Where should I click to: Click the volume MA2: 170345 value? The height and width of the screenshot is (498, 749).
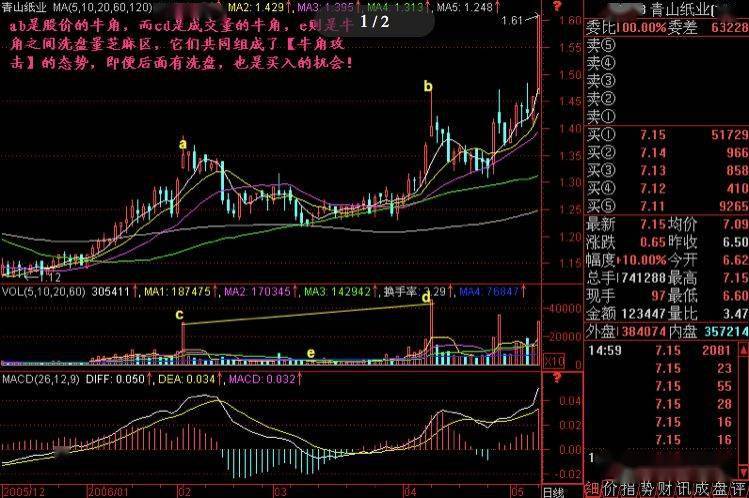click(257, 291)
